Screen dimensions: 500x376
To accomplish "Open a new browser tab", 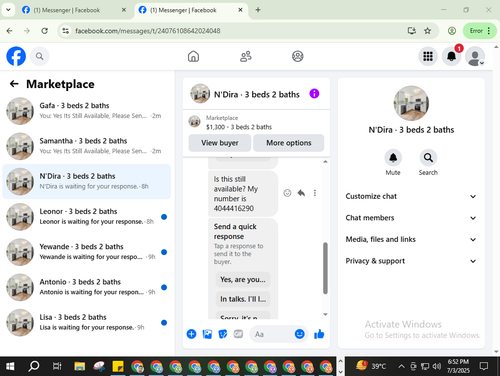I will click(258, 10).
